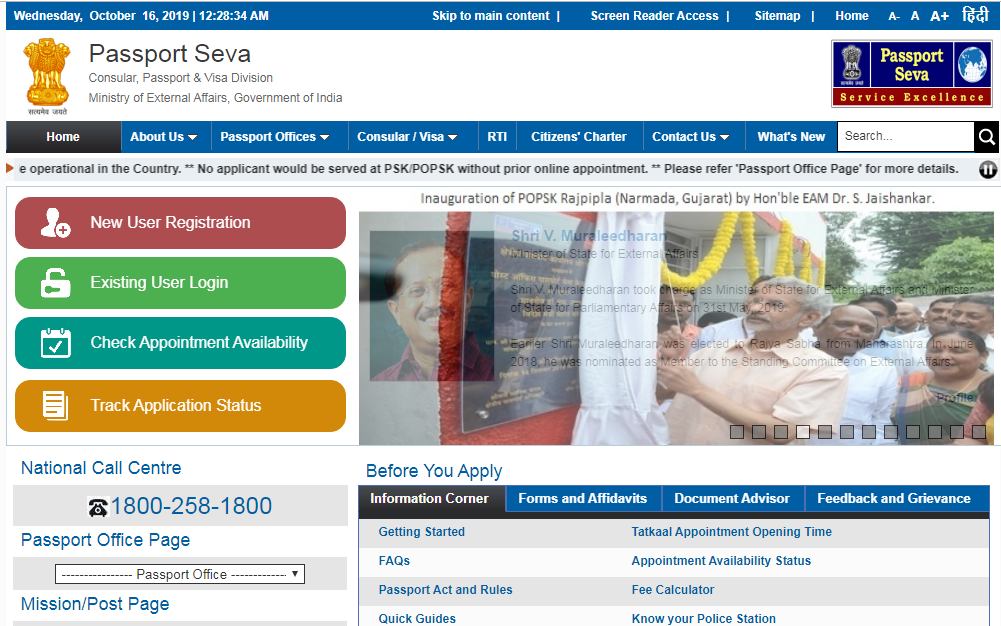Reset font size with the plain A
Image resolution: width=1001 pixels, height=626 pixels.
tap(915, 16)
